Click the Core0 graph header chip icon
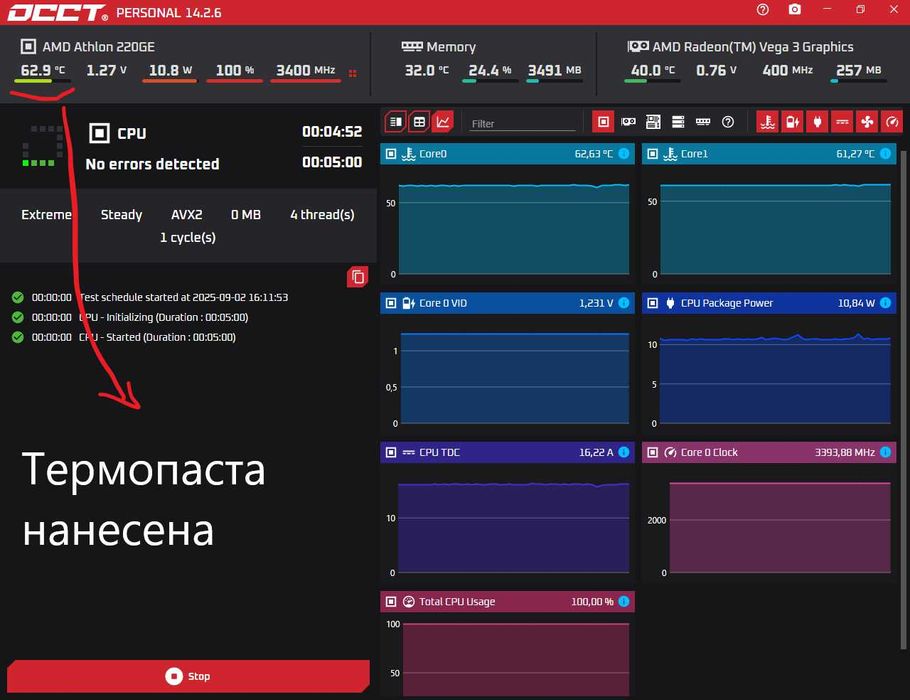Image resolution: width=910 pixels, height=700 pixels. click(391, 154)
